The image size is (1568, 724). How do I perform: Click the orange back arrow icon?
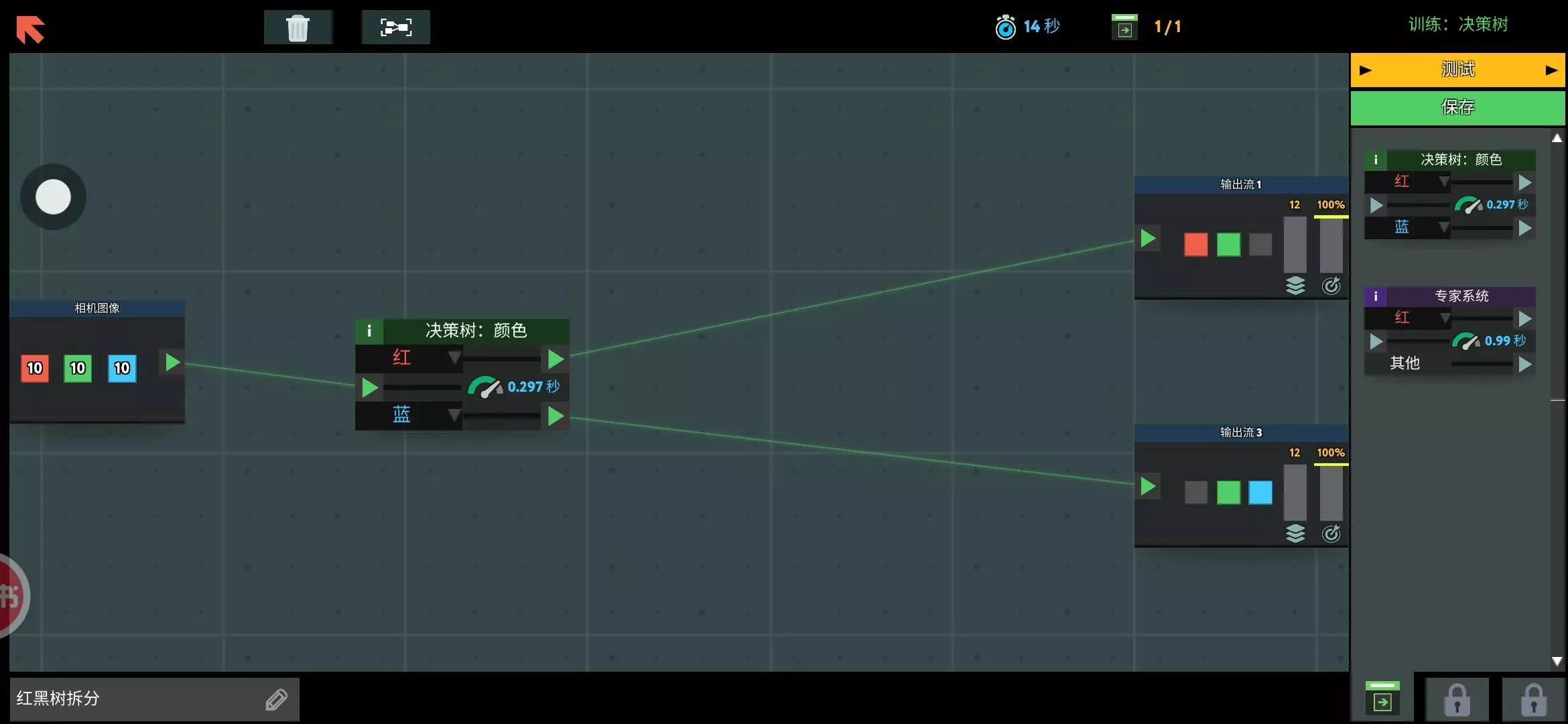(30, 29)
